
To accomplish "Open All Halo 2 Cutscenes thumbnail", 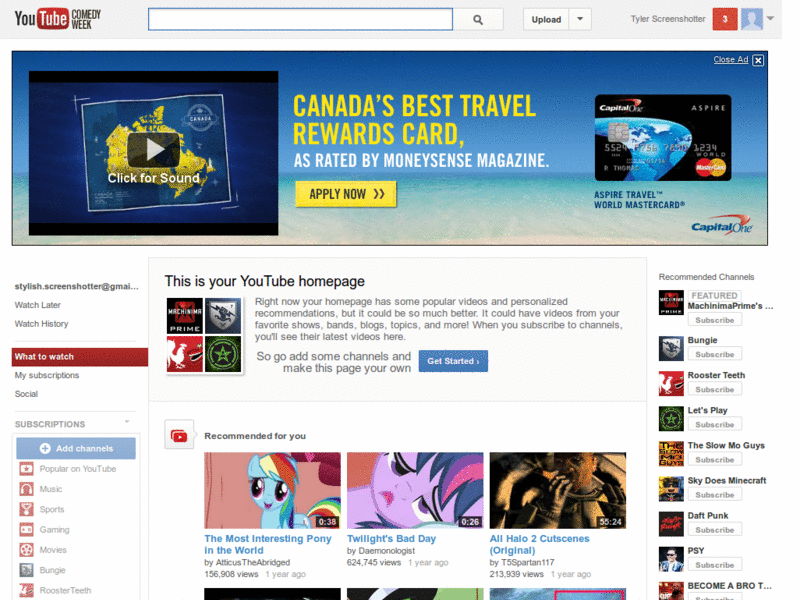I will click(558, 490).
